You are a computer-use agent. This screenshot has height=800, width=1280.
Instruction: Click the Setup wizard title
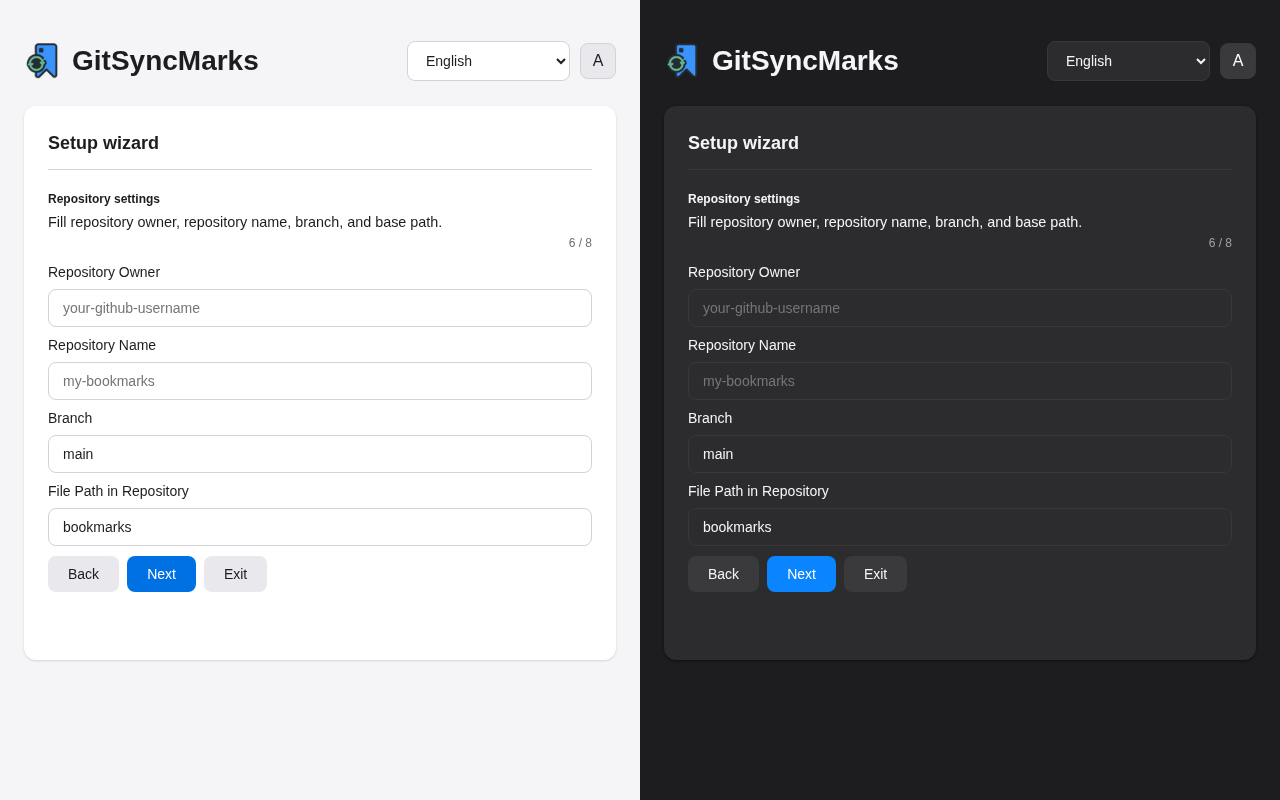coord(103,143)
